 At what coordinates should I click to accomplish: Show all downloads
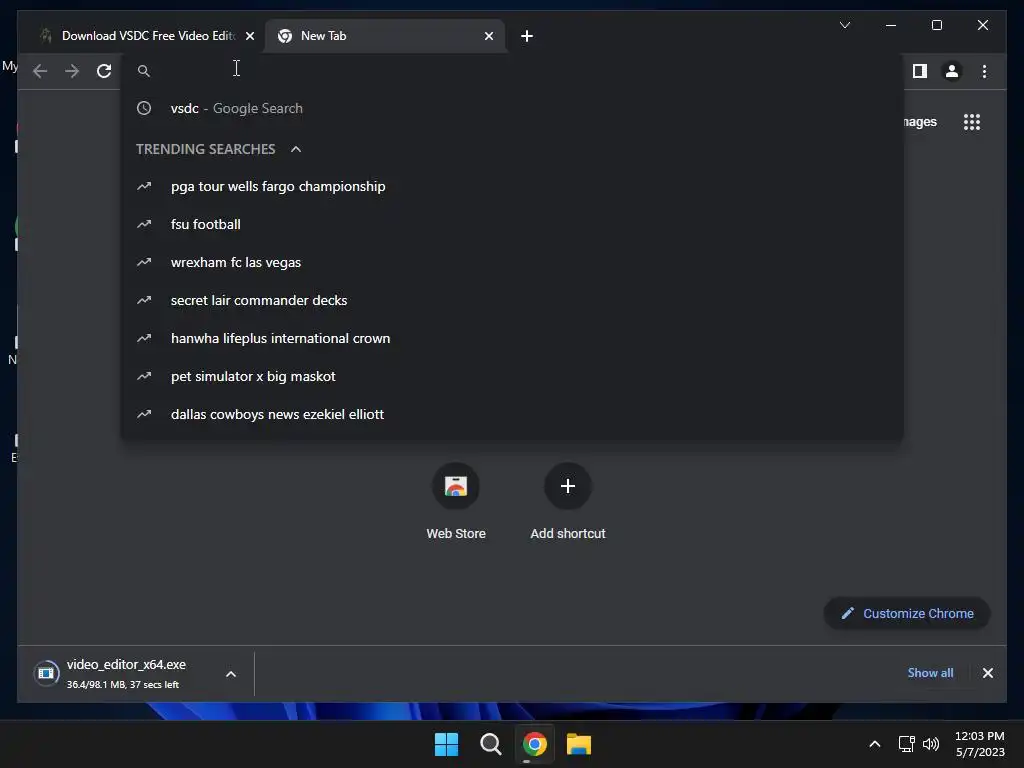point(930,673)
